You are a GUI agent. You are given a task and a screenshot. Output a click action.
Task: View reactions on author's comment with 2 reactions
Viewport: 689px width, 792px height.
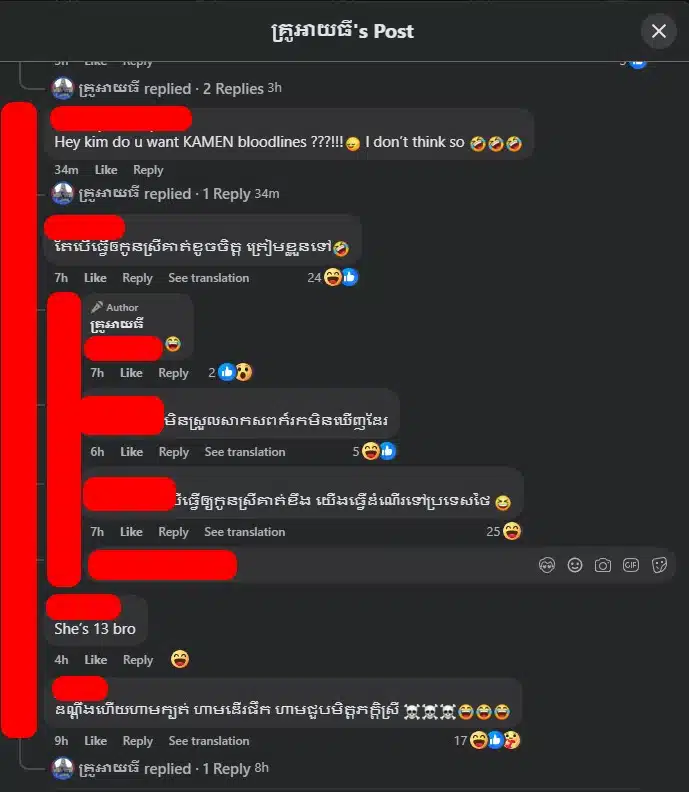coord(230,373)
